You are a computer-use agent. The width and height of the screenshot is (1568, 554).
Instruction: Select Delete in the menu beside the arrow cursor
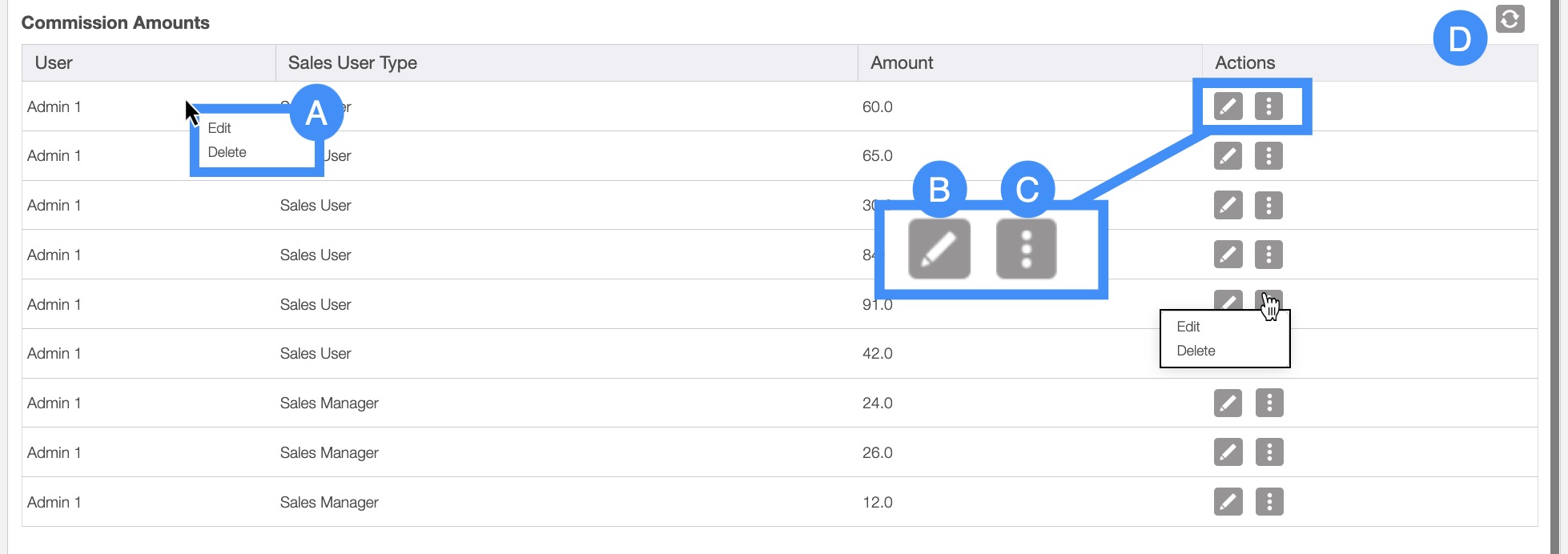[227, 152]
